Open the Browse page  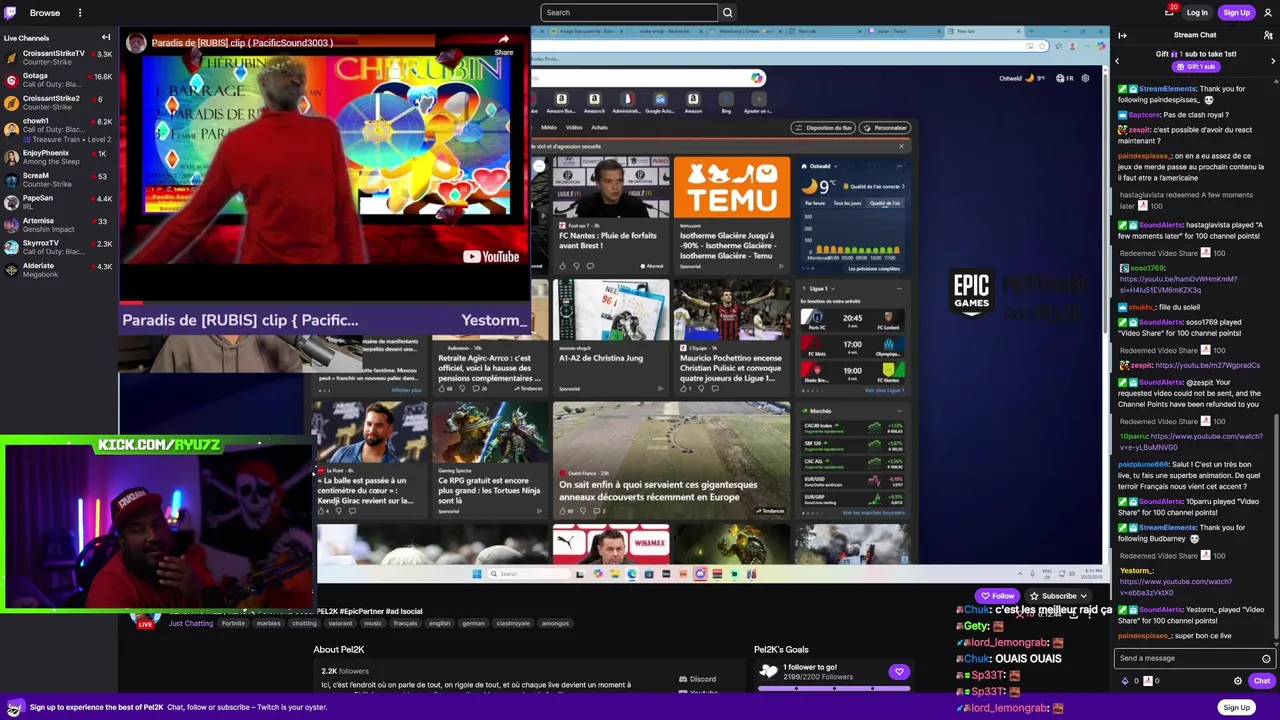pos(45,13)
